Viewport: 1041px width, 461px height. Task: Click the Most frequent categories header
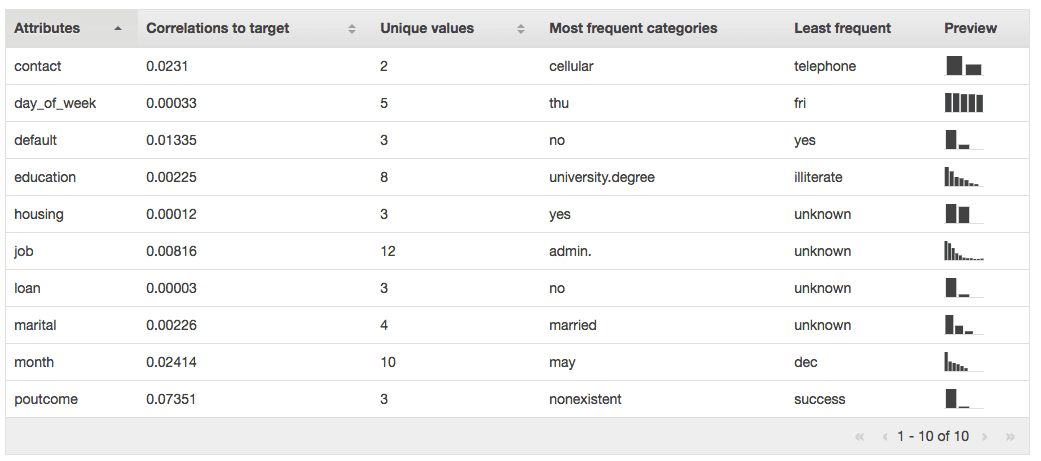click(633, 29)
